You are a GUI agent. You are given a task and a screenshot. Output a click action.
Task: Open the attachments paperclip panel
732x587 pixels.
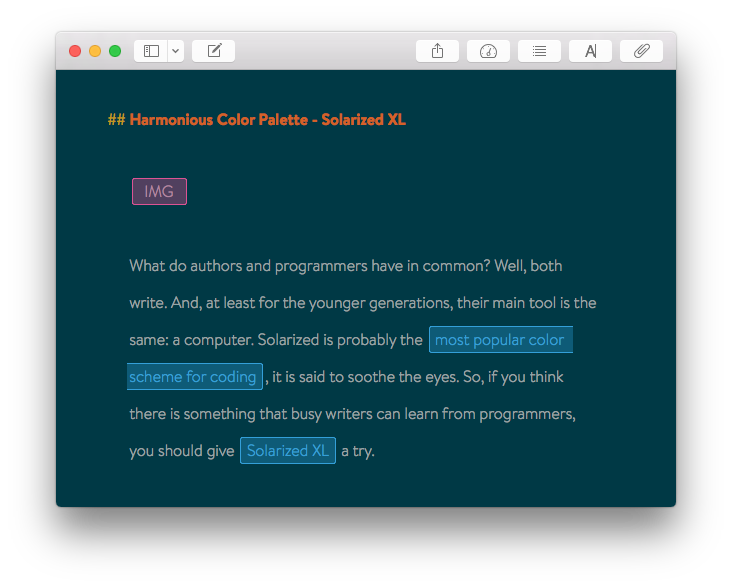[641, 51]
